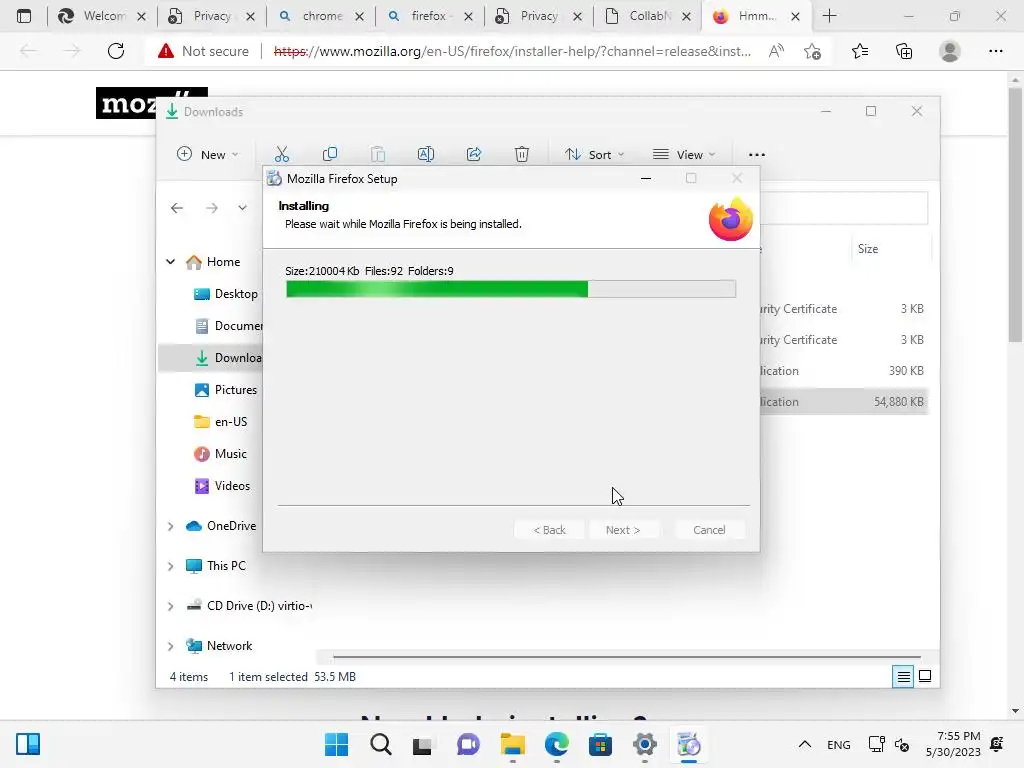Switch to large thumbnails view icon in status bar
The image size is (1024, 768).
click(x=925, y=677)
